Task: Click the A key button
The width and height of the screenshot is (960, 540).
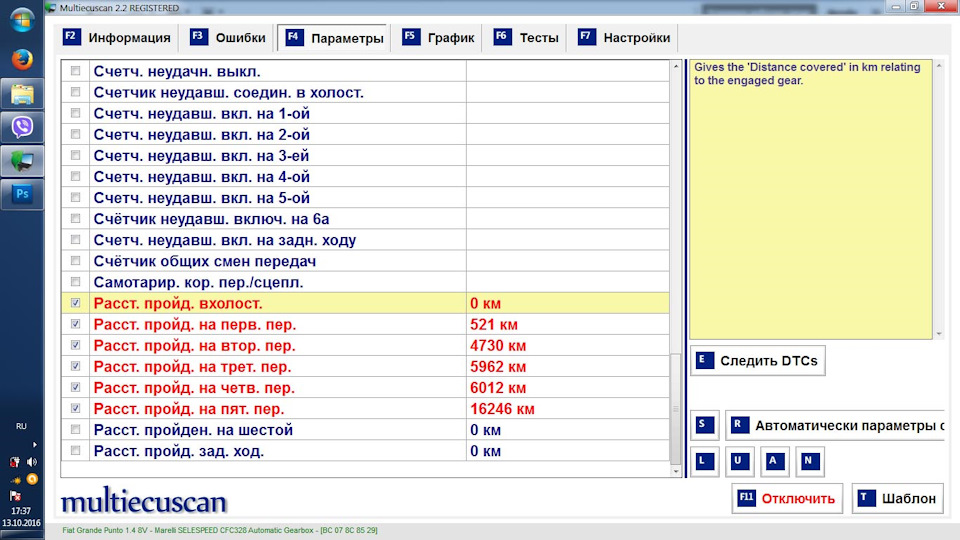Action: (x=774, y=462)
